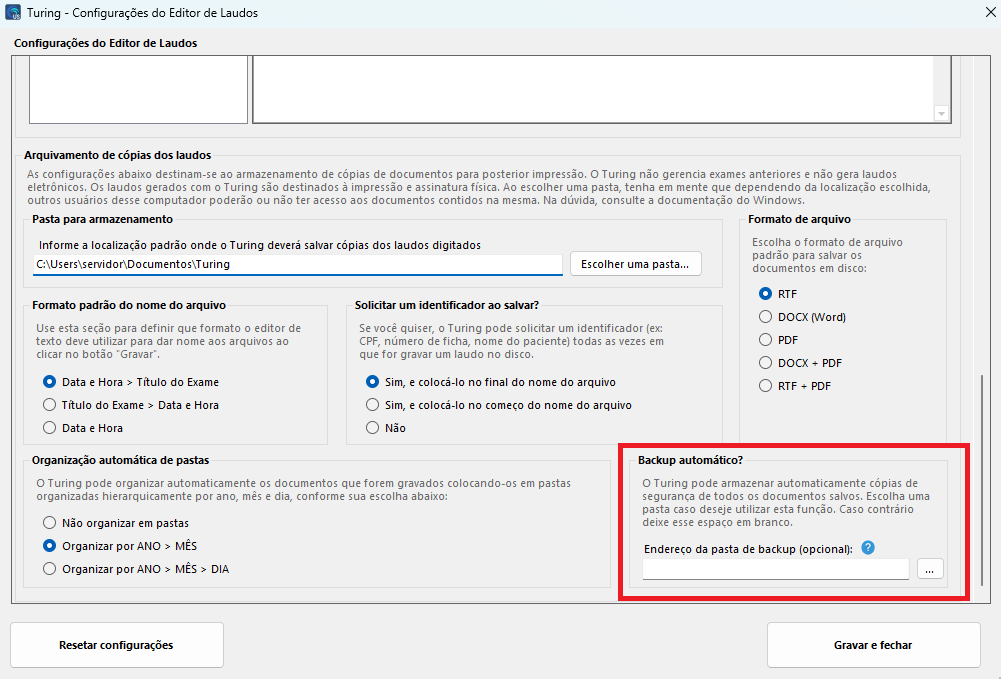Choose DOCX (Word) file format
This screenshot has height=679, width=1001.
coord(767,317)
